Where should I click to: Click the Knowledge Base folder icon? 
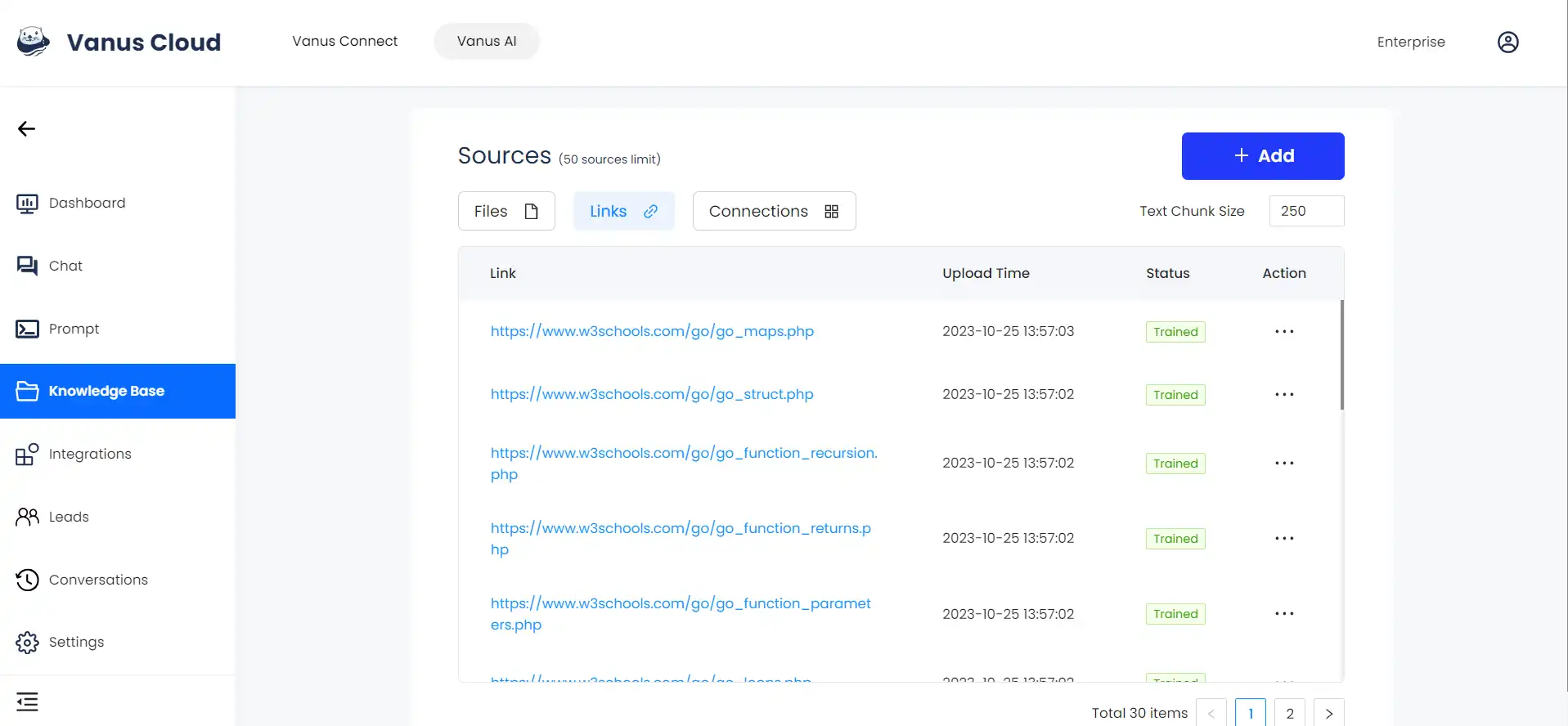pyautogui.click(x=27, y=391)
